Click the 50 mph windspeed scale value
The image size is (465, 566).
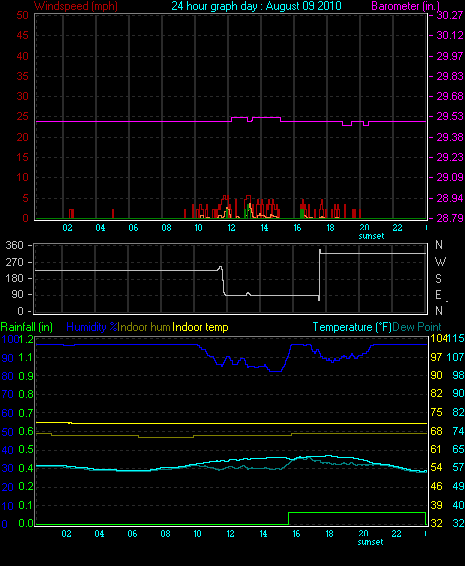pos(22,15)
